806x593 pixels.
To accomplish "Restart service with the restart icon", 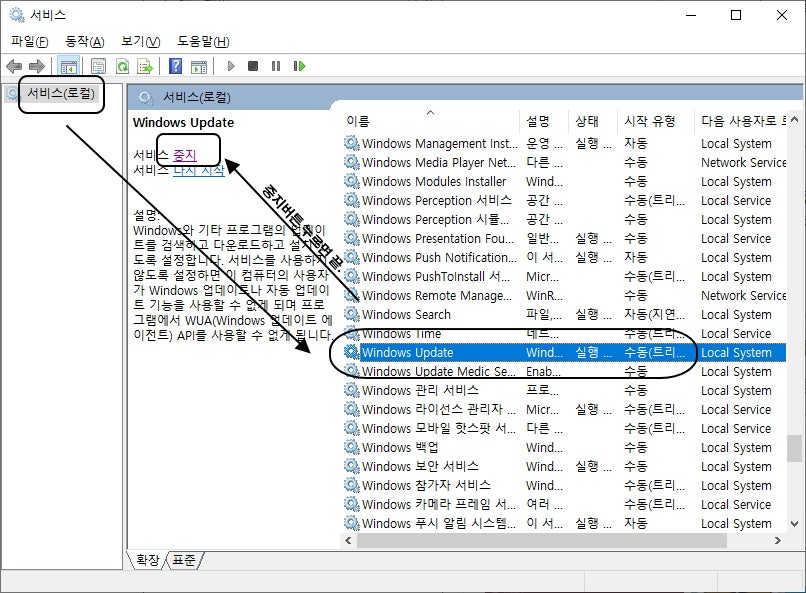I will [299, 66].
